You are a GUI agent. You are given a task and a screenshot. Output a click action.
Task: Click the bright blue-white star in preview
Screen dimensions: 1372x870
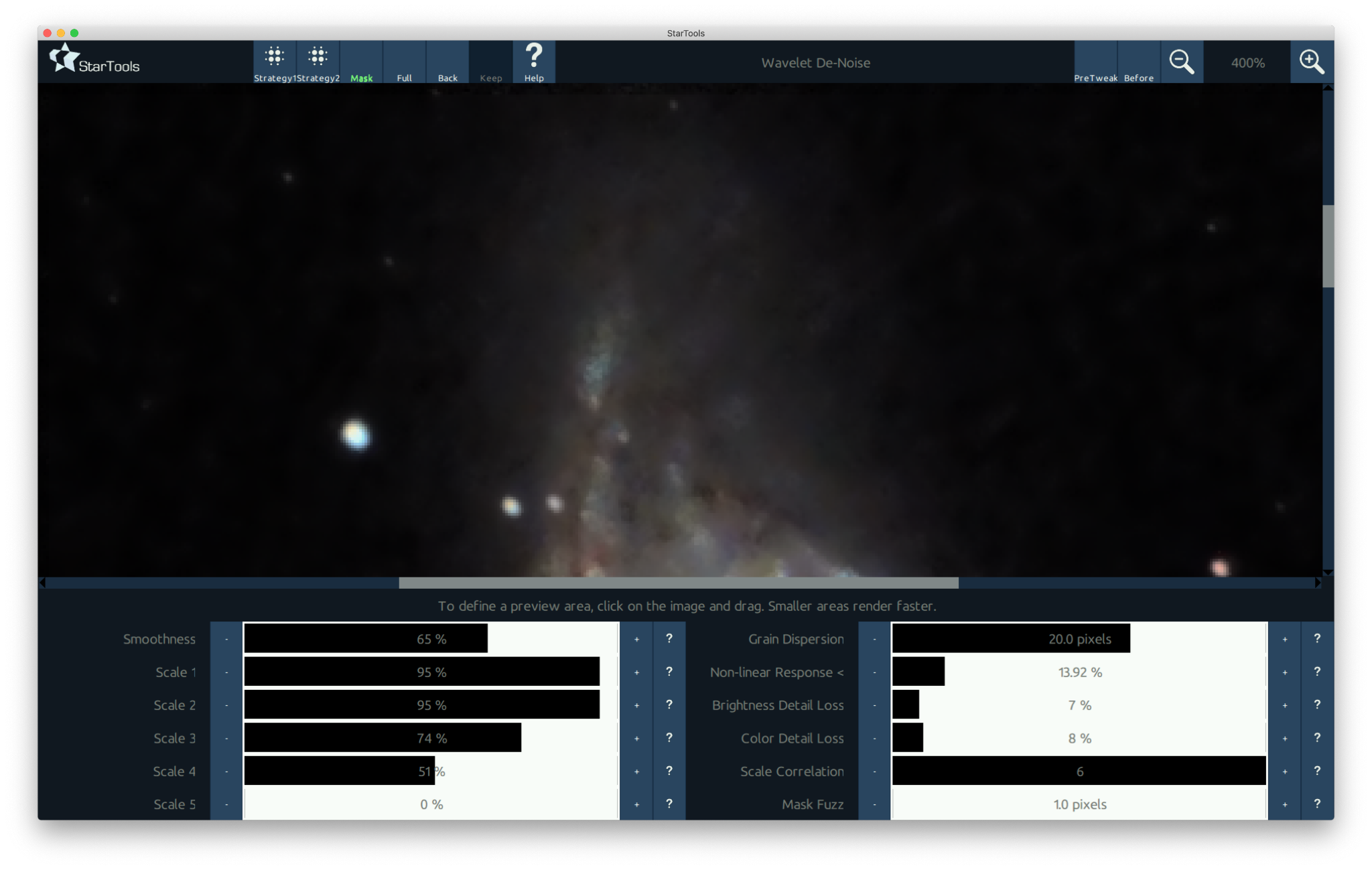pyautogui.click(x=355, y=434)
